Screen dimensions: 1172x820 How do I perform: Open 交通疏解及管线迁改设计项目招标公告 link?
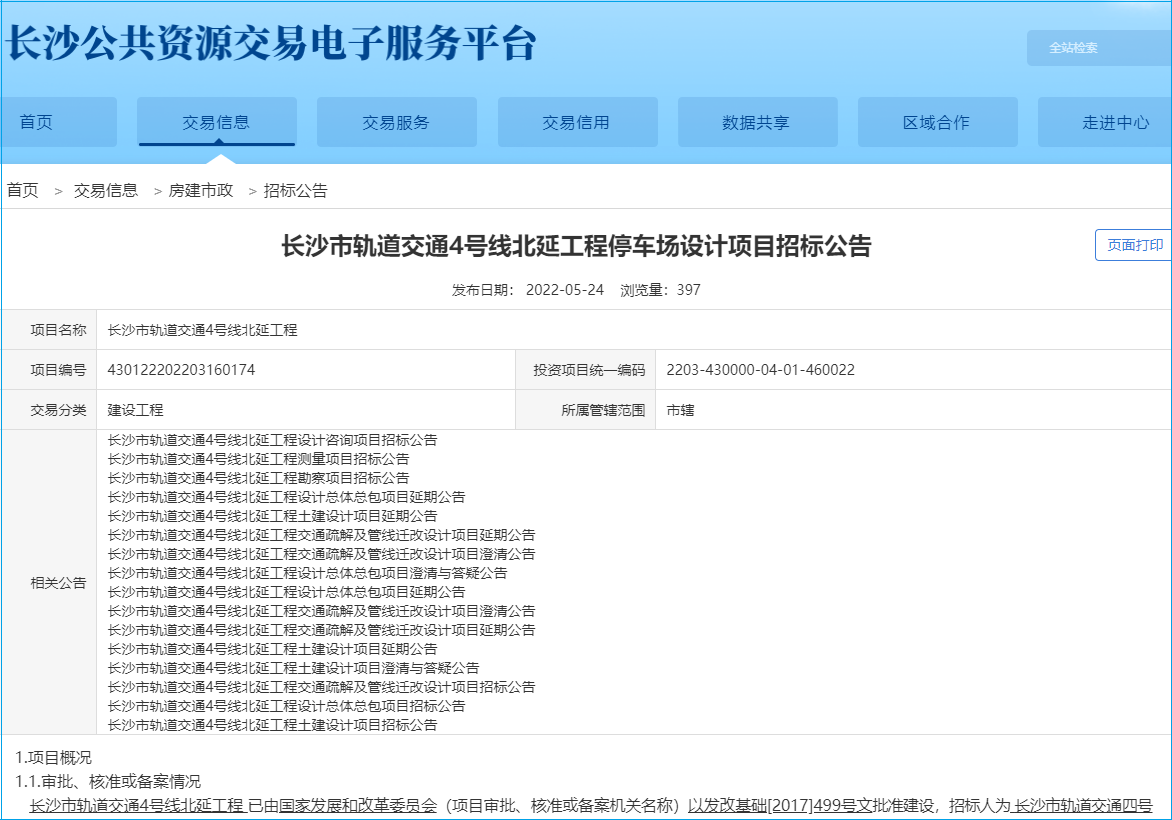pos(321,687)
